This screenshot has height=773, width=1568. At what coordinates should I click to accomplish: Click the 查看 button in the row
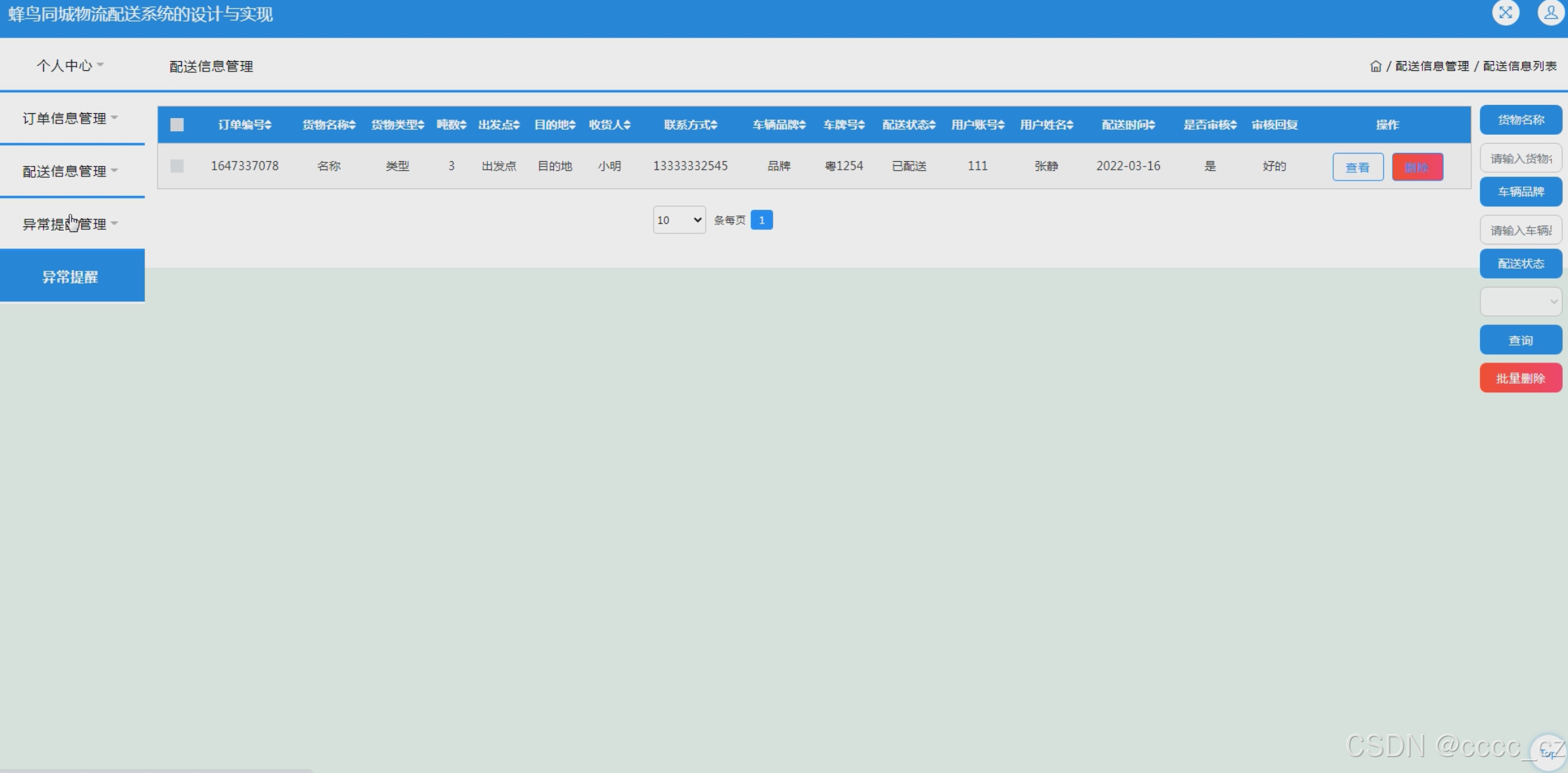(x=1357, y=167)
